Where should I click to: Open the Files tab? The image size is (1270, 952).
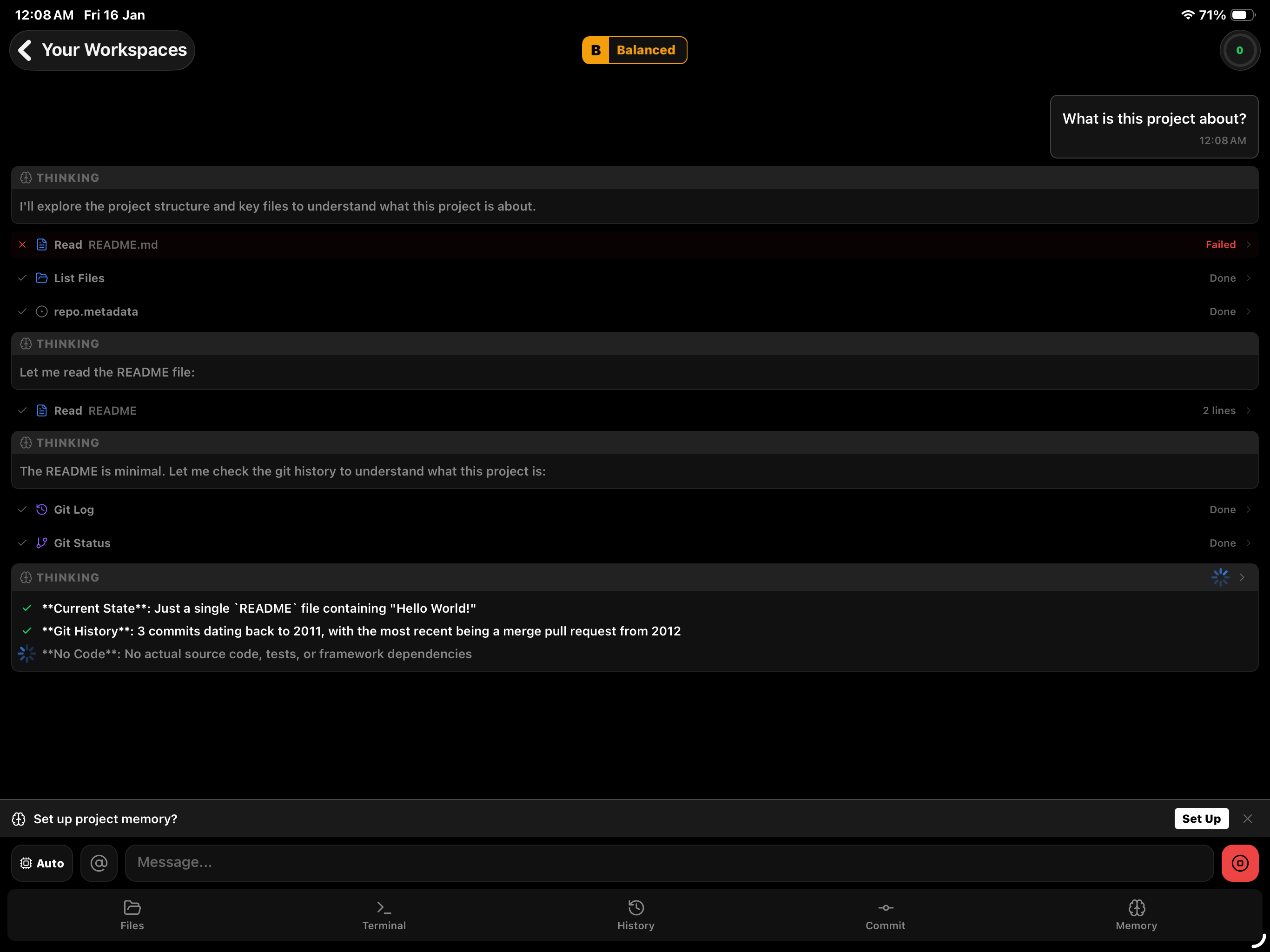132,915
